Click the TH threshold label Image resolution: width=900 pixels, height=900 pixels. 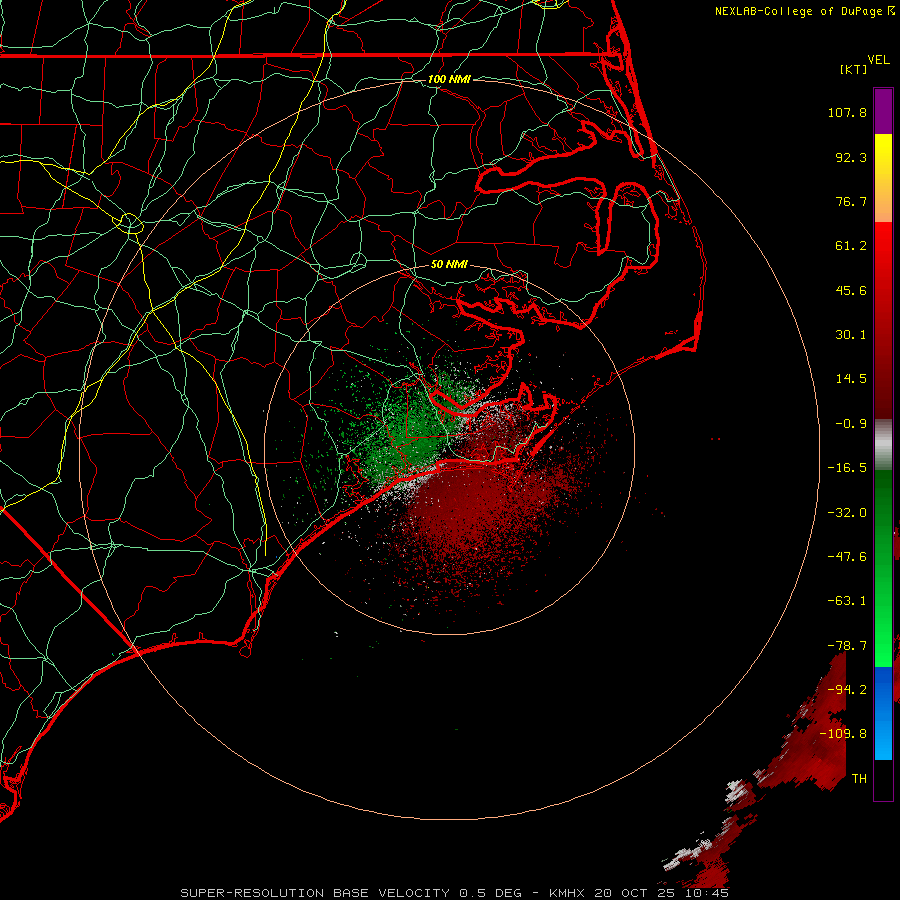coord(859,779)
